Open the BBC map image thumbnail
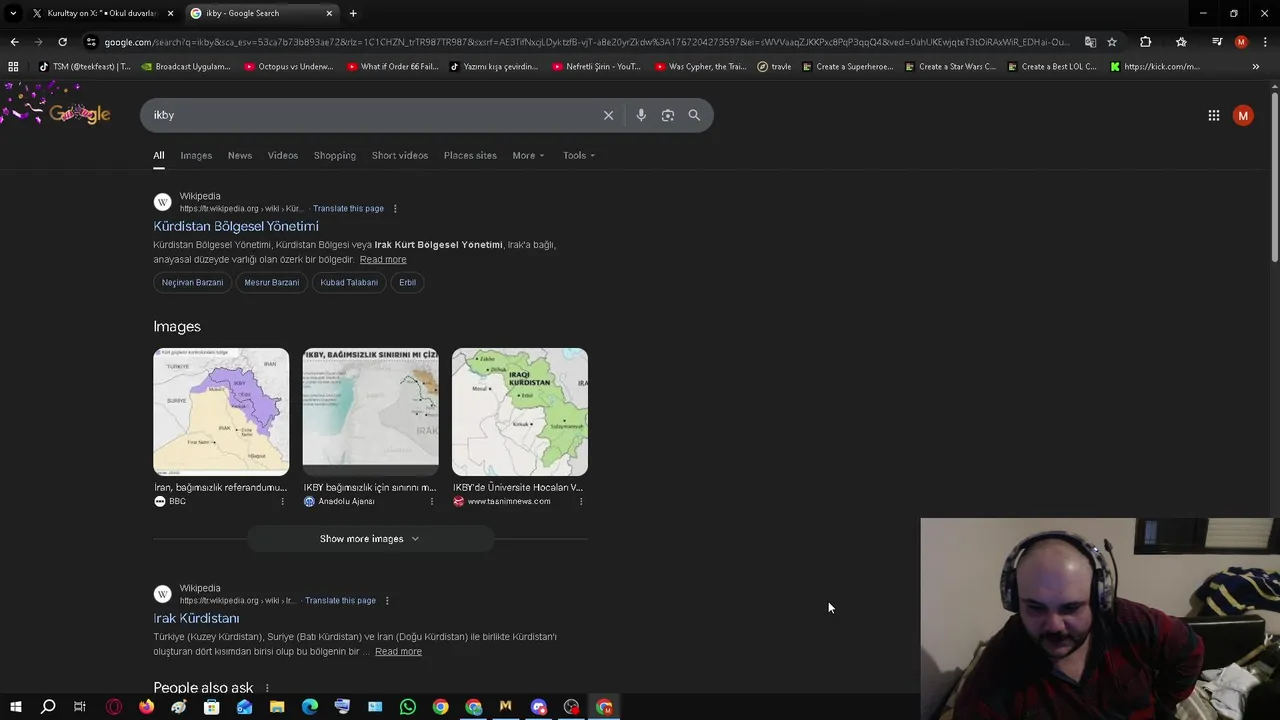This screenshot has height=720, width=1280. coord(221,412)
